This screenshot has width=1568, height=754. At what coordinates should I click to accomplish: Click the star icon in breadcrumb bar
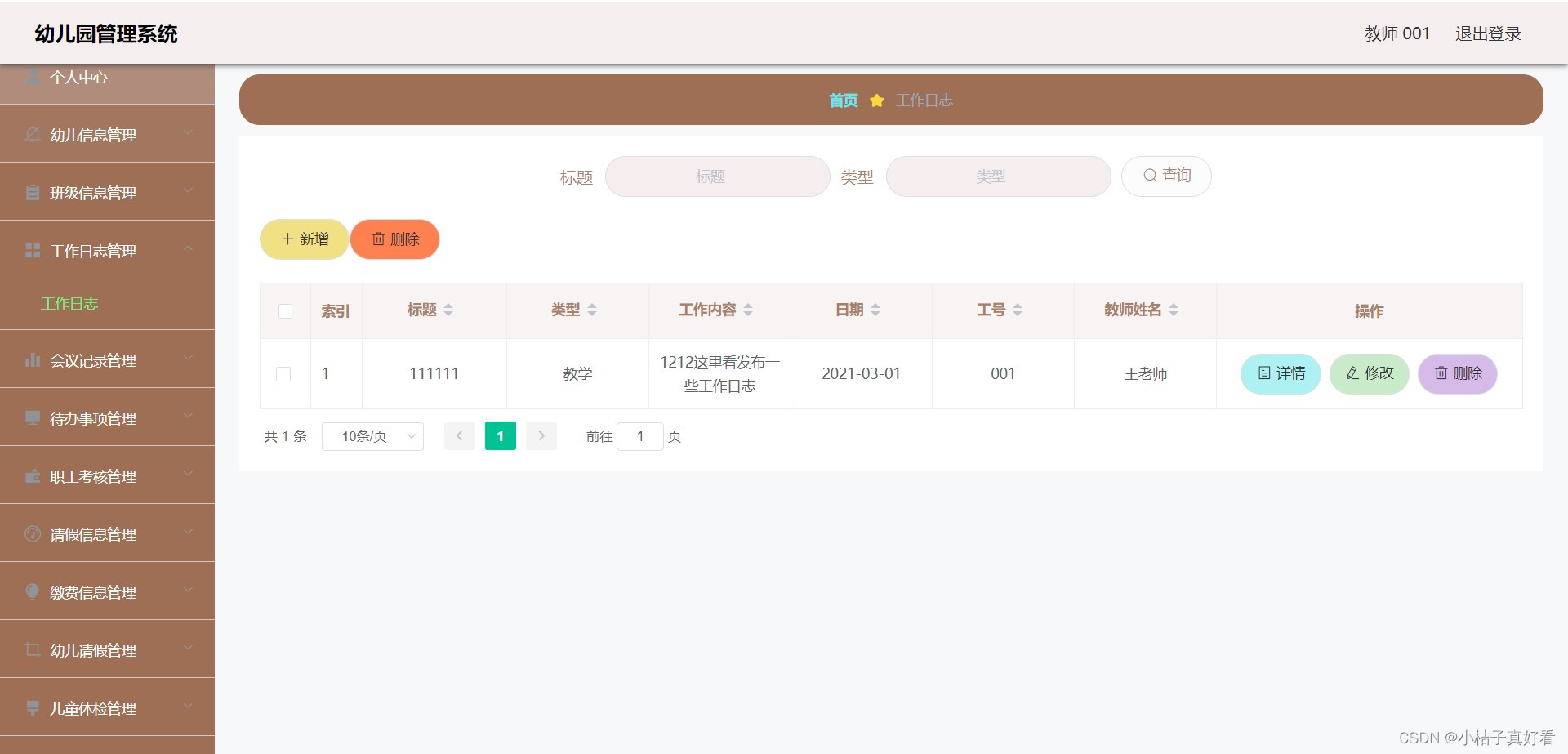click(x=877, y=100)
